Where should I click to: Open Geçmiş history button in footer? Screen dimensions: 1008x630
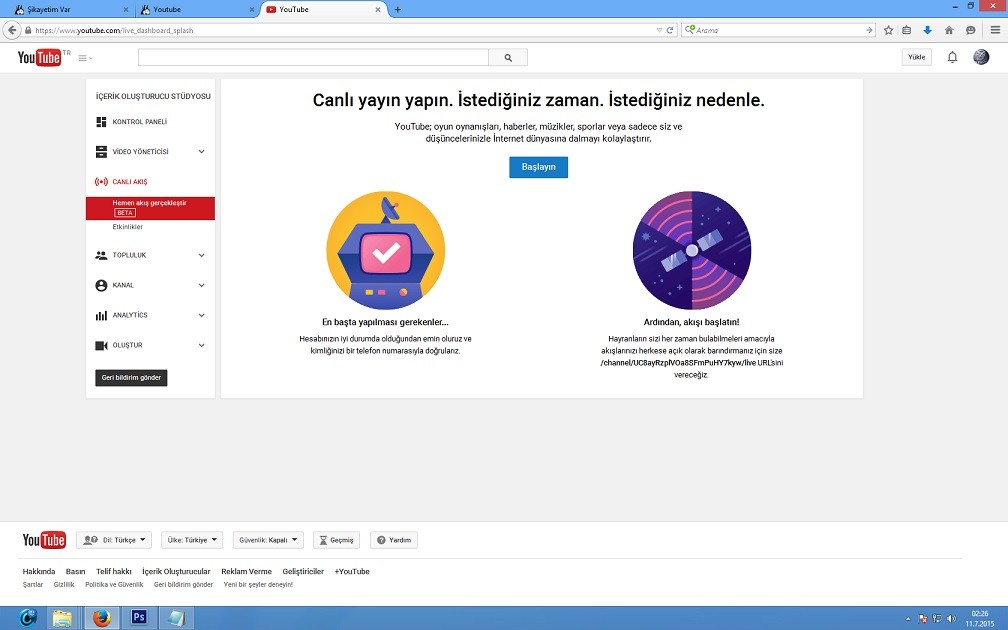[336, 540]
